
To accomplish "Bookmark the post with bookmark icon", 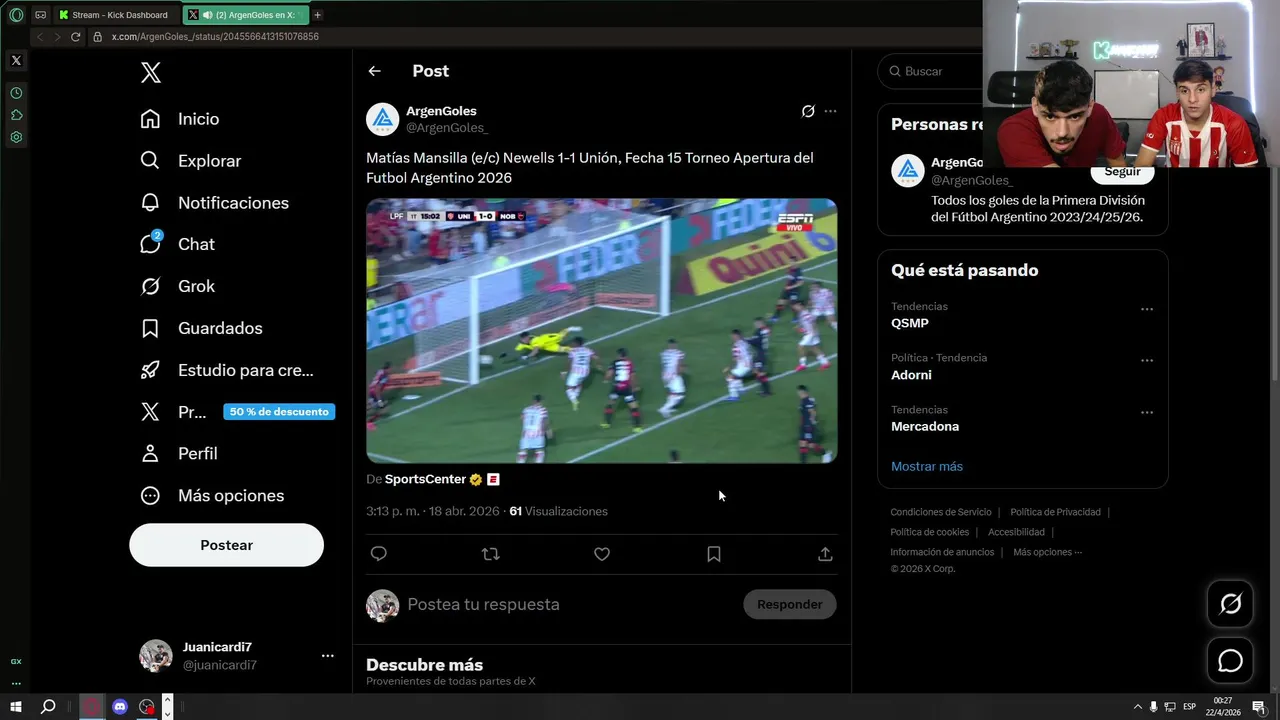I will pyautogui.click(x=714, y=554).
